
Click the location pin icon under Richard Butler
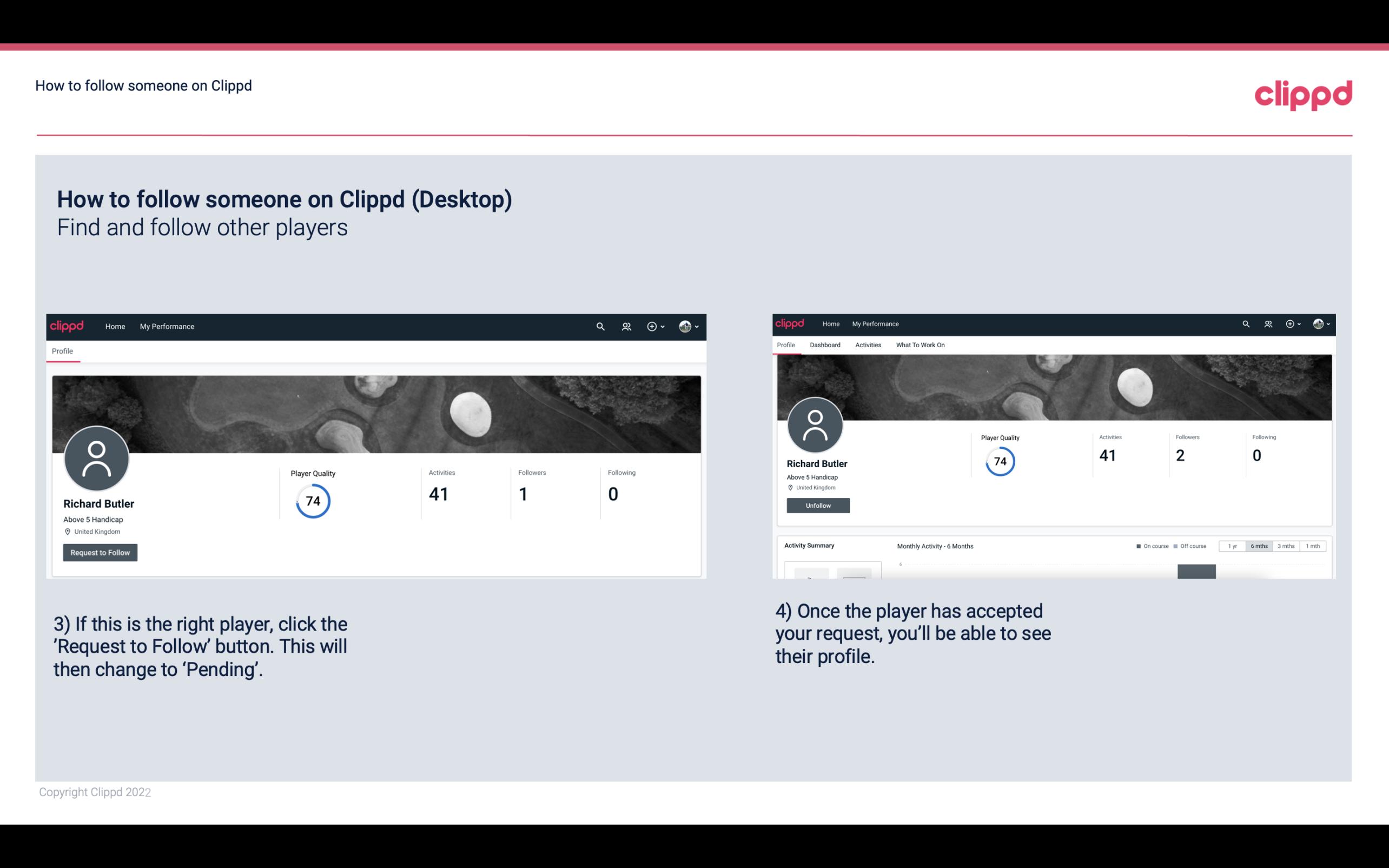coord(68,531)
